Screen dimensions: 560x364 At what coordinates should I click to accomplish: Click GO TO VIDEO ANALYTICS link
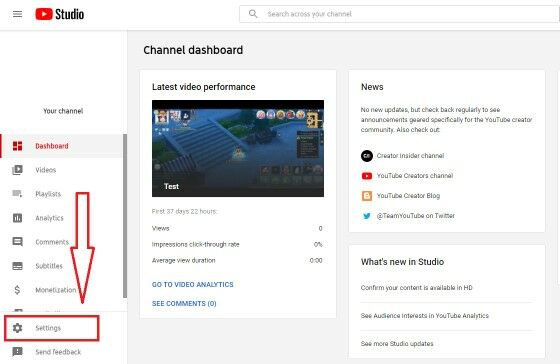click(192, 284)
